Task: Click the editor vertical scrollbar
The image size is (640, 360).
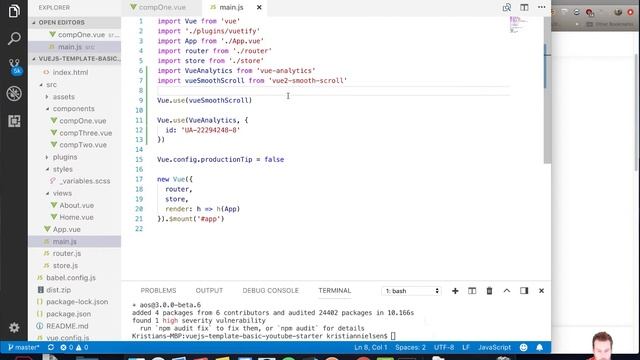Action: (547, 90)
